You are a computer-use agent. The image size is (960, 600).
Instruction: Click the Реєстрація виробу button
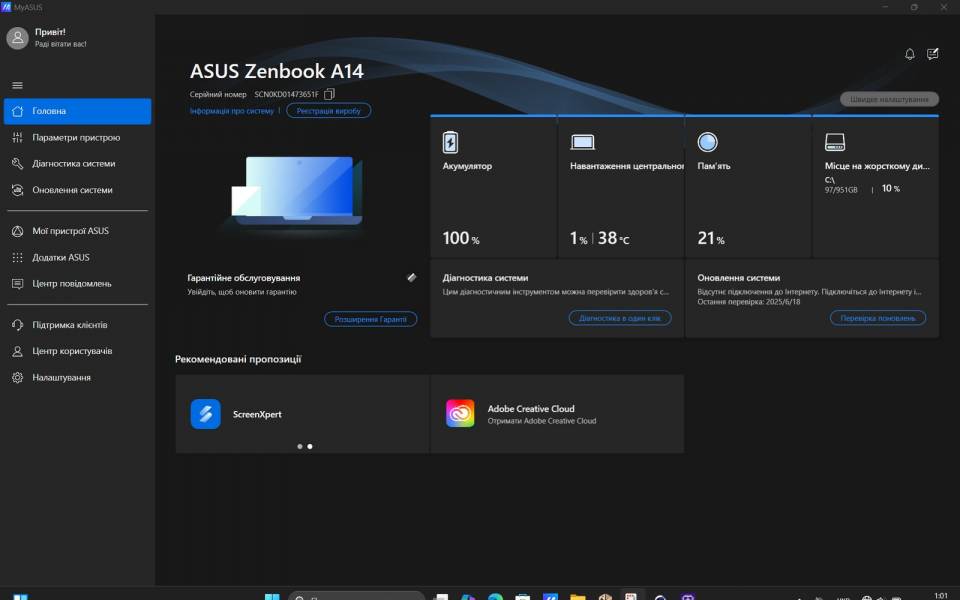(x=329, y=111)
